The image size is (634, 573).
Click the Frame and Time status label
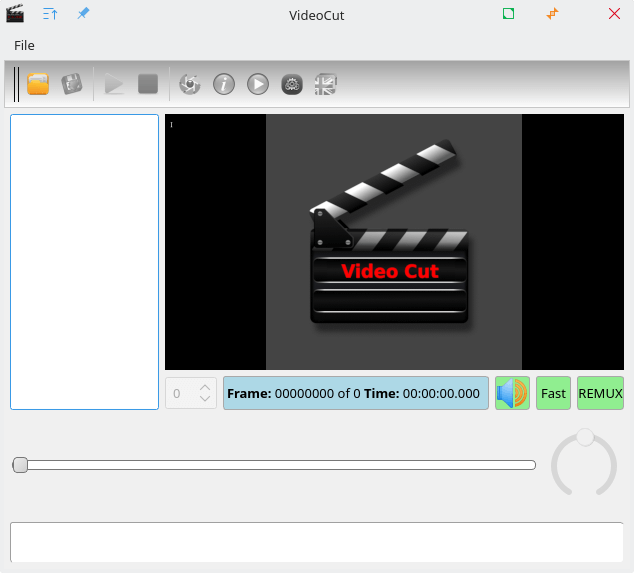356,393
